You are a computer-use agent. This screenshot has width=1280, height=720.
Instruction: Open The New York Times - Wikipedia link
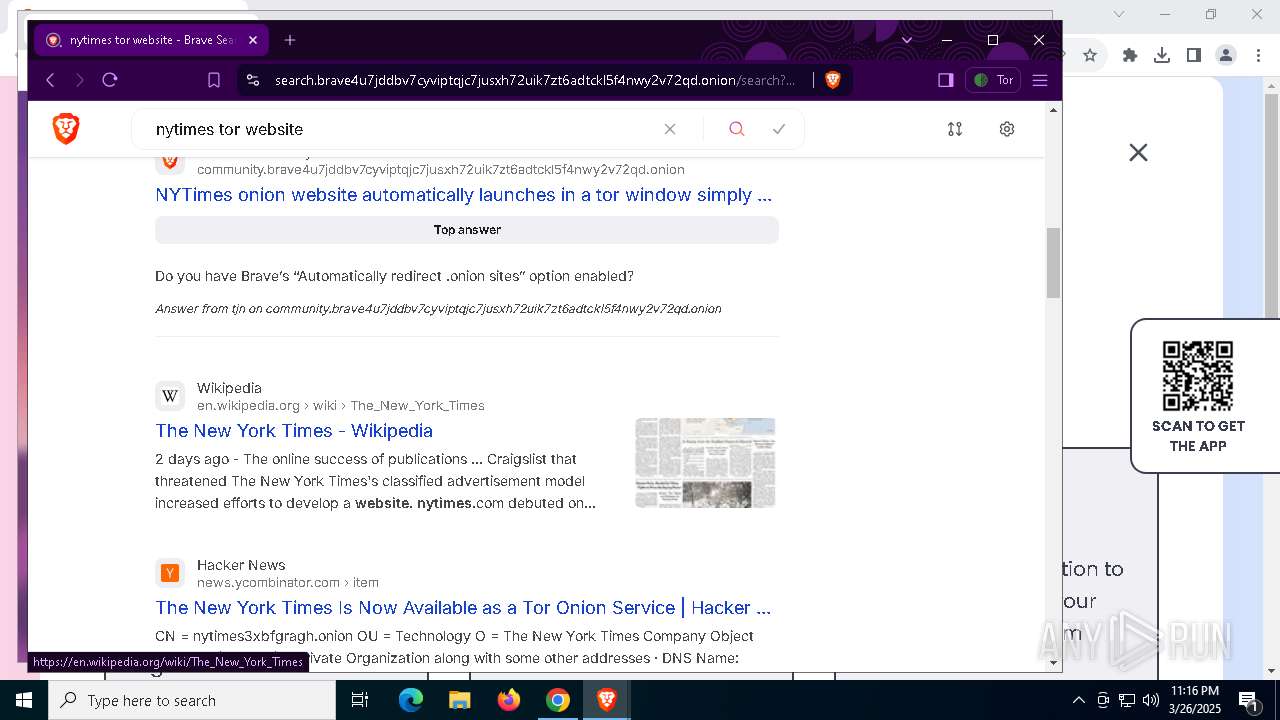tap(294, 431)
